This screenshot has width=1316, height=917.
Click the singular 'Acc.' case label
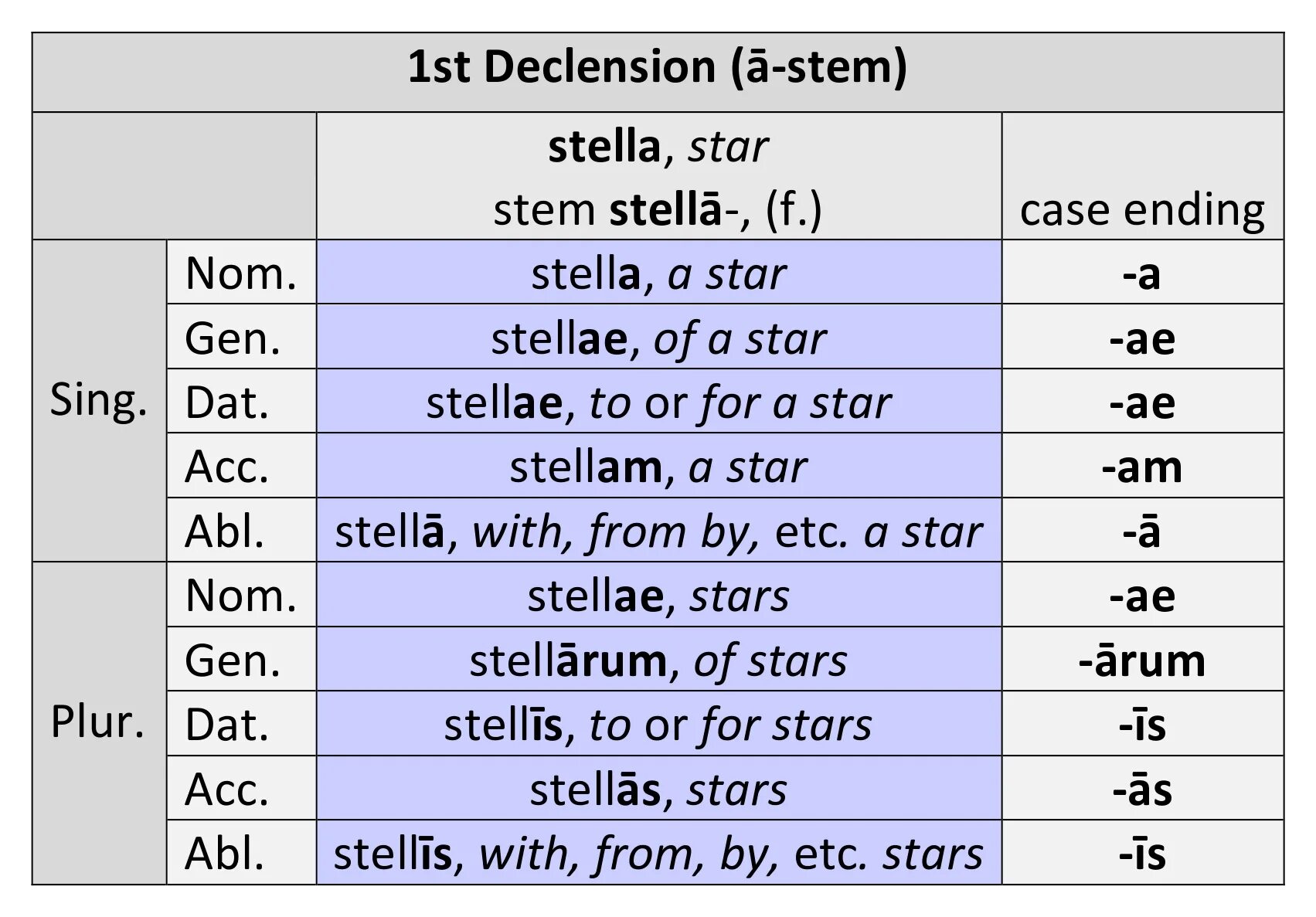[227, 467]
